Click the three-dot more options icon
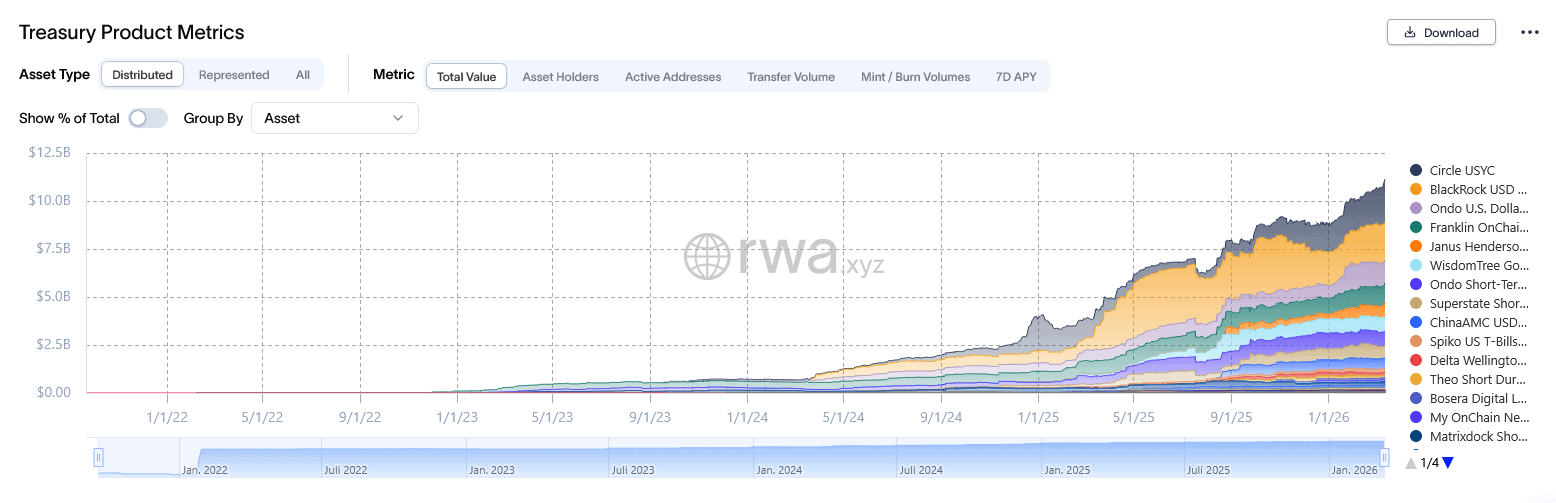This screenshot has height=503, width=1556. coord(1529,32)
